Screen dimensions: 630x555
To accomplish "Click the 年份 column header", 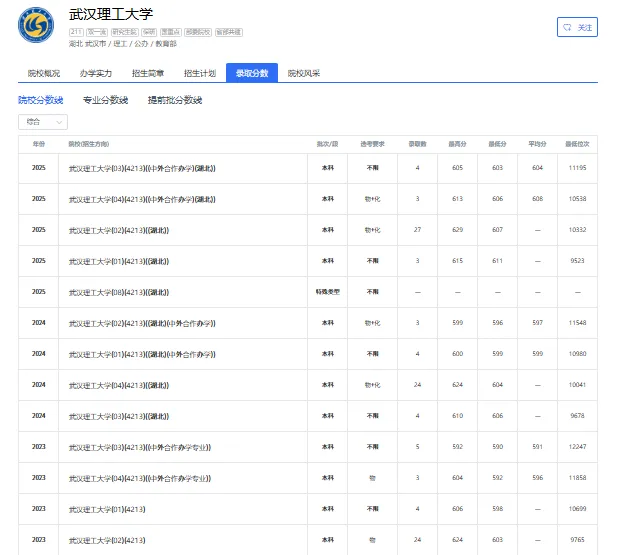I will (x=39, y=144).
